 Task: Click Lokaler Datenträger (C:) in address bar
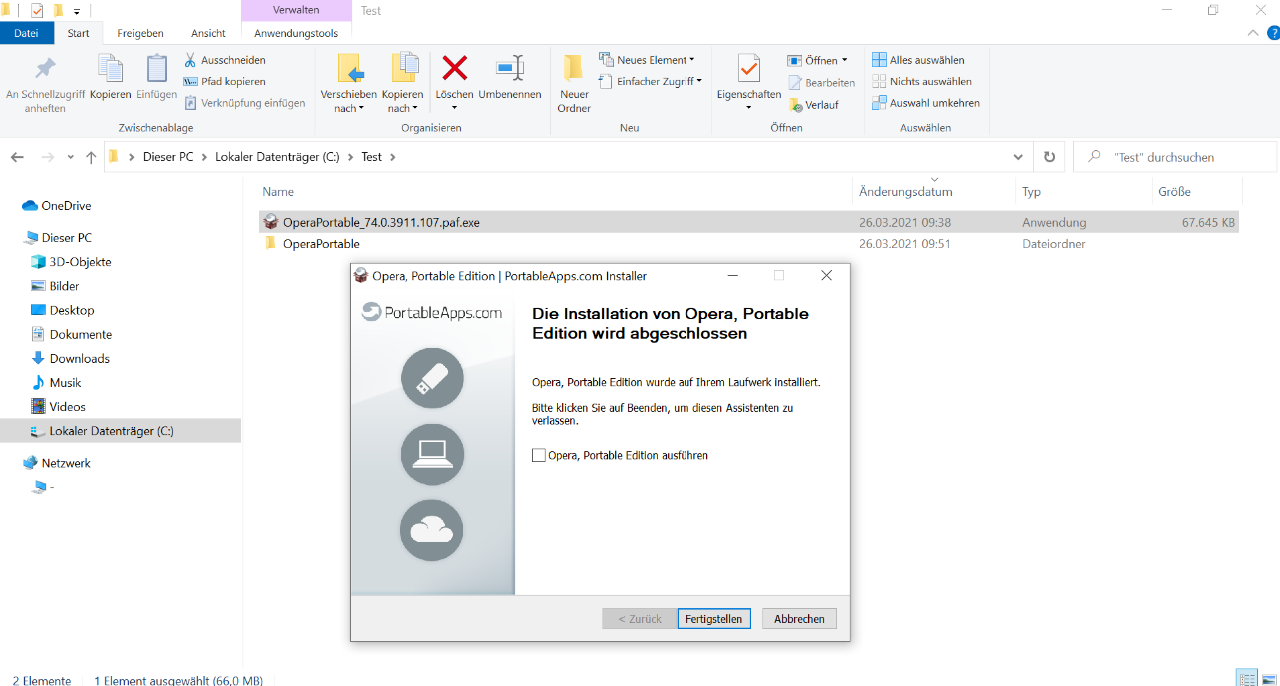click(277, 157)
